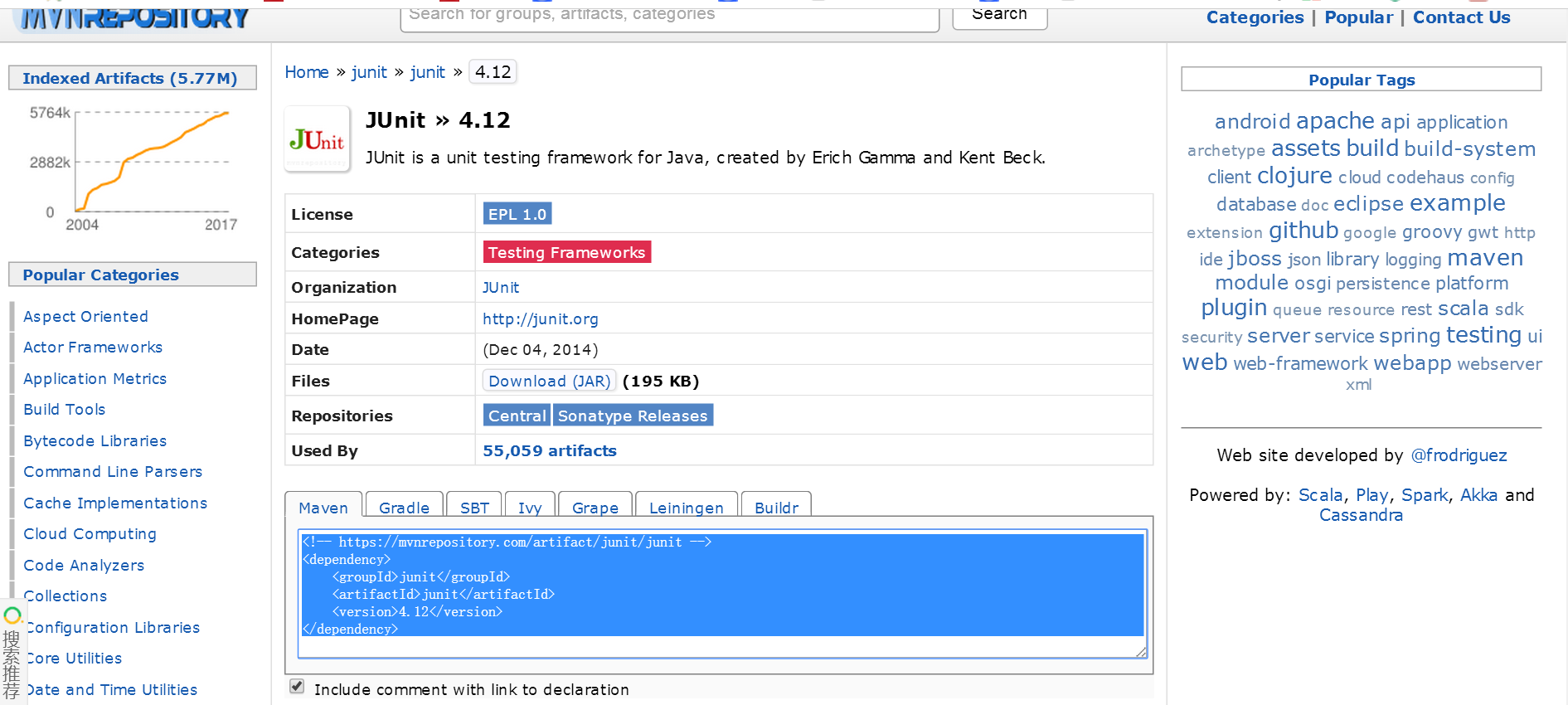Open Date and Time Utilities category
This screenshot has height=705, width=1568.
[x=110, y=689]
